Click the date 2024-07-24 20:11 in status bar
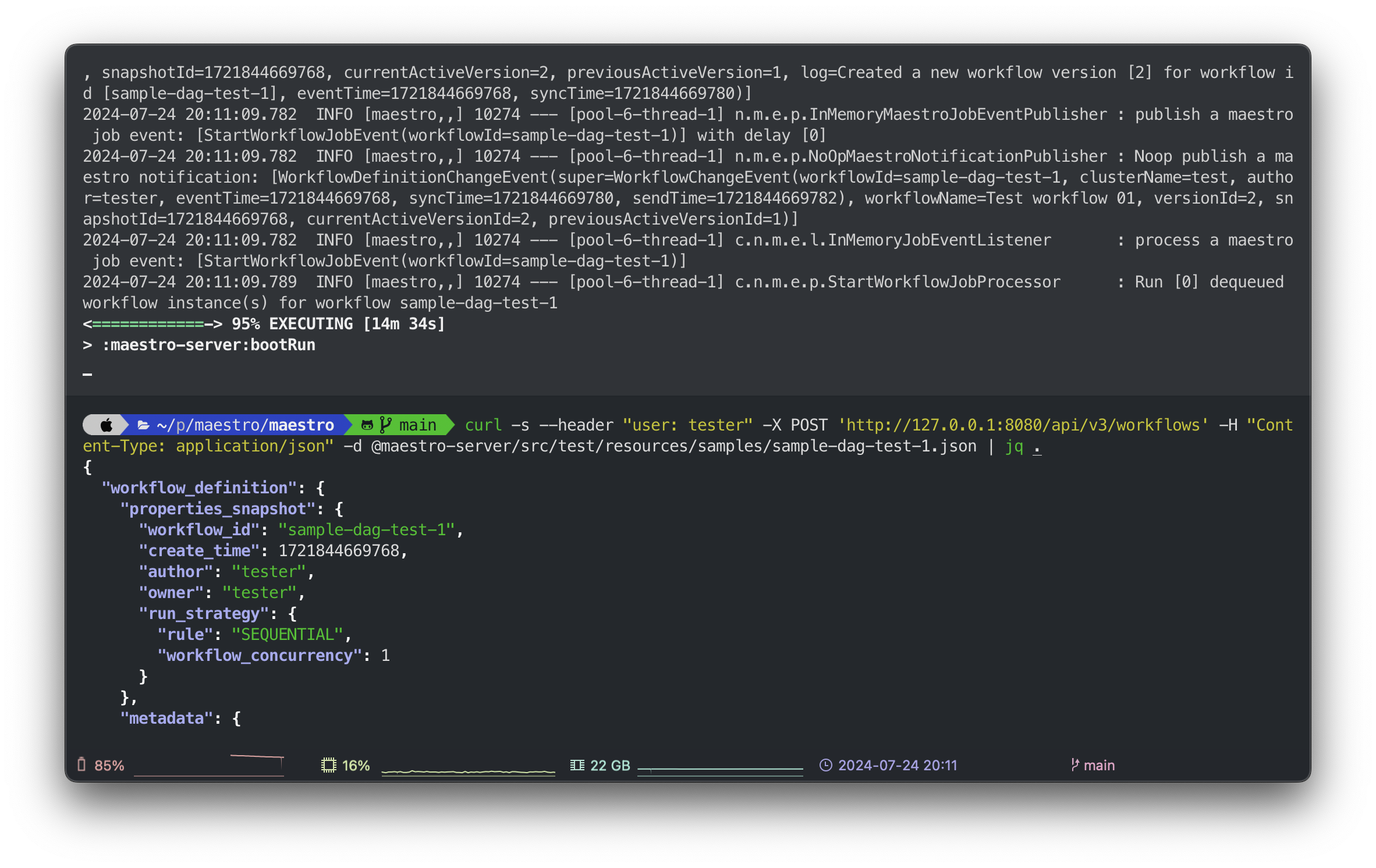The width and height of the screenshot is (1376, 868). point(897,765)
